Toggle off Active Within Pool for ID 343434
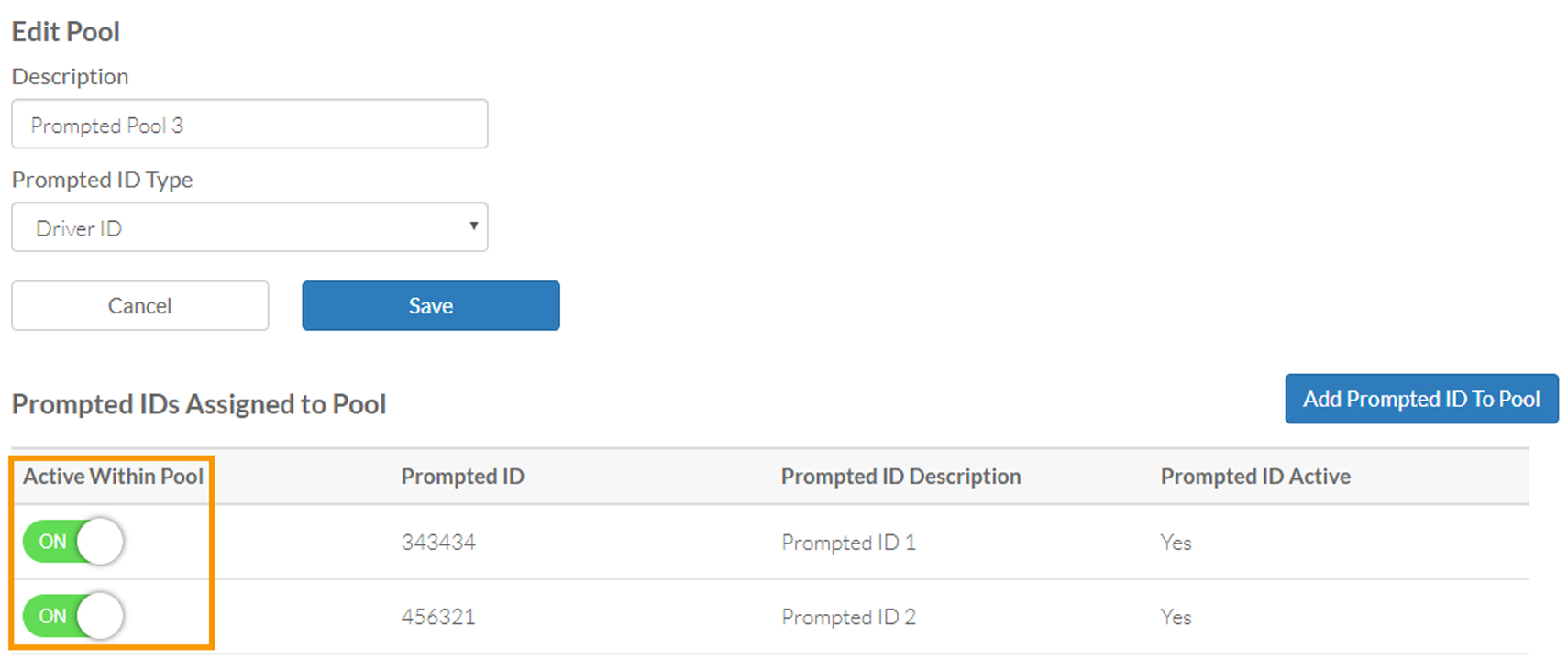 pyautogui.click(x=72, y=542)
